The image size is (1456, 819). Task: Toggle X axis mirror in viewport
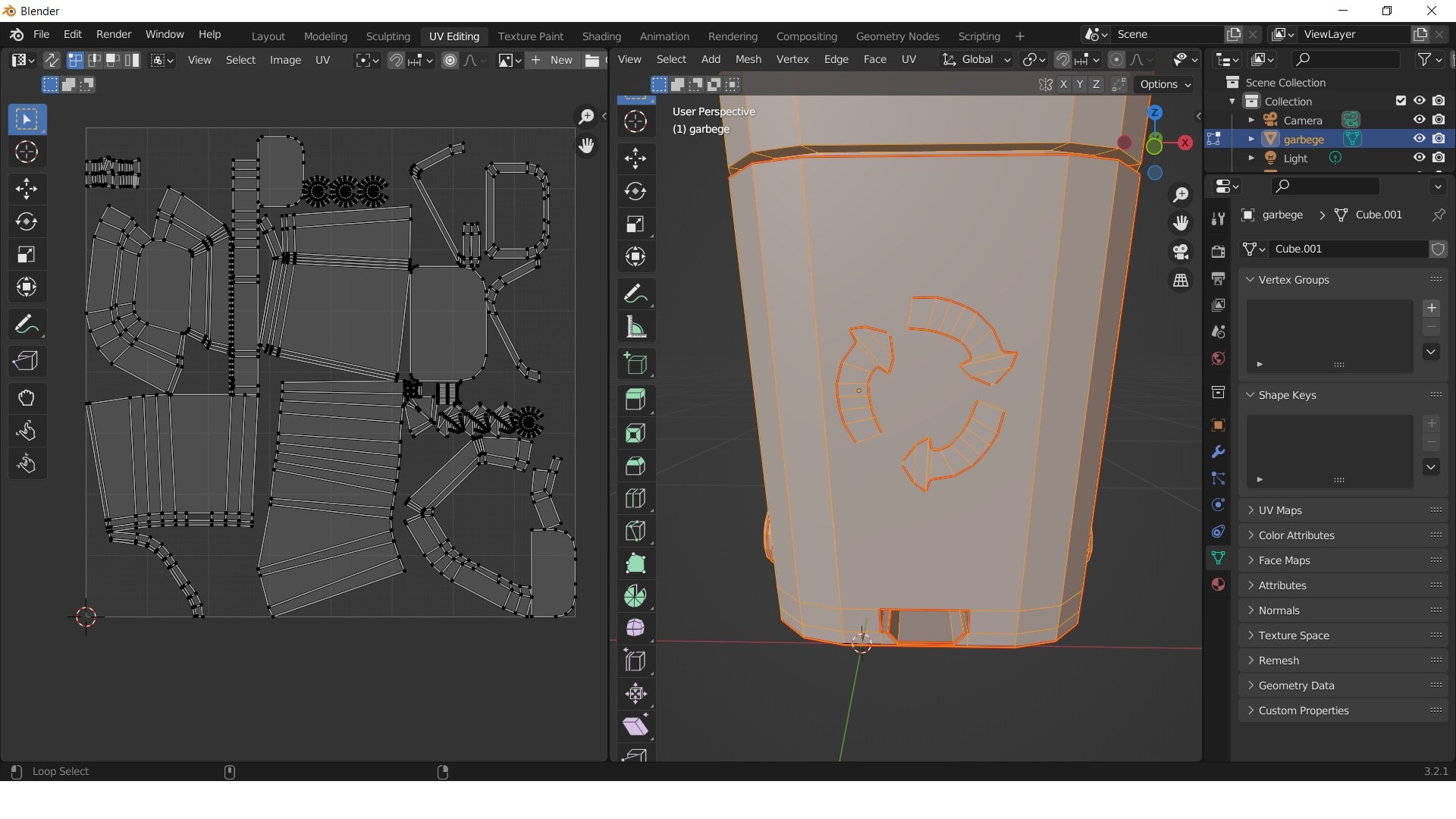[1064, 84]
